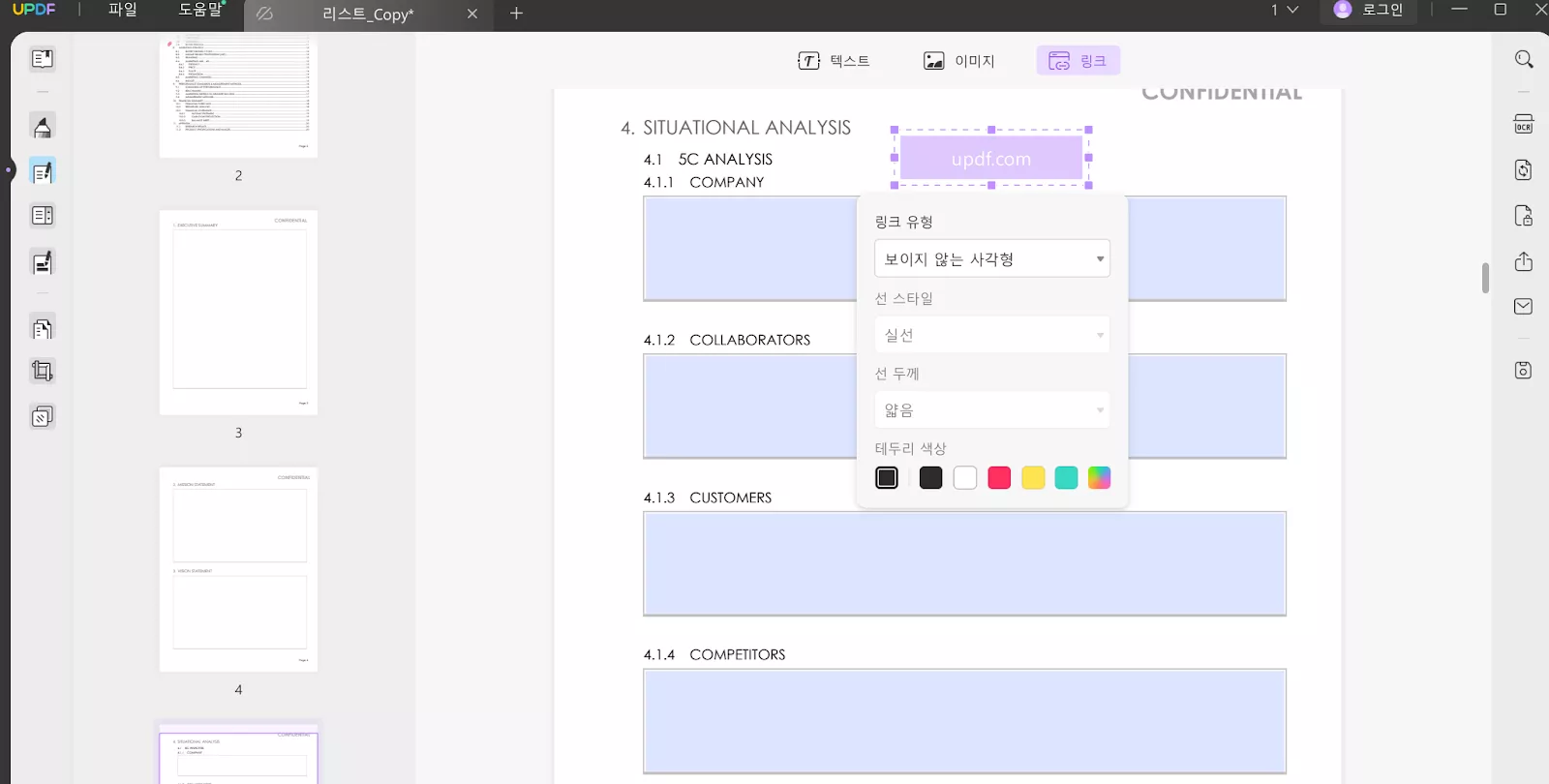This screenshot has width=1549, height=784.
Task: Switch to the 리스트_Copy document tab
Action: 368,15
